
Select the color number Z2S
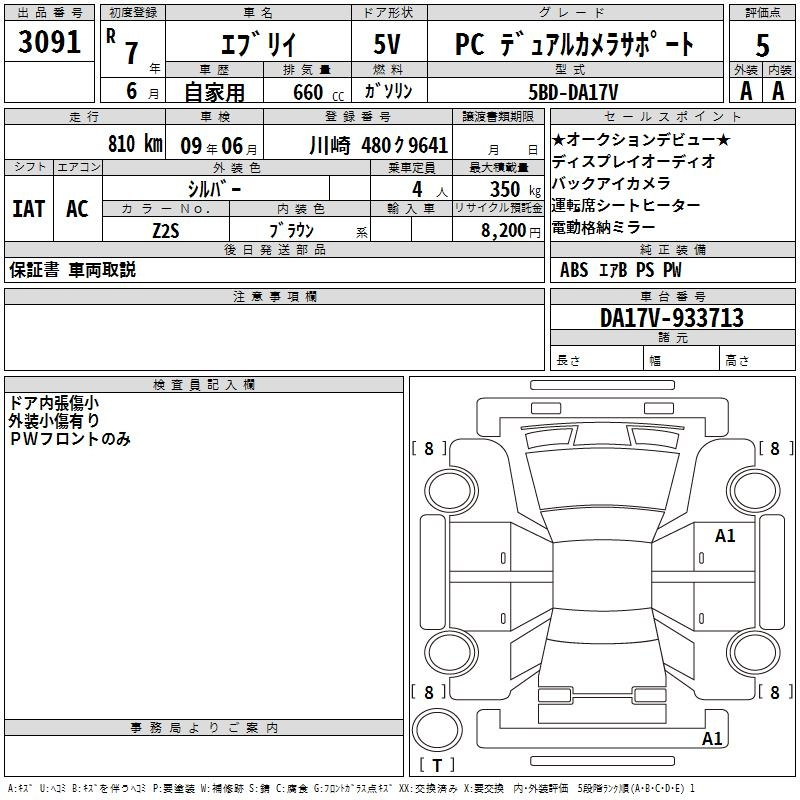pyautogui.click(x=165, y=229)
